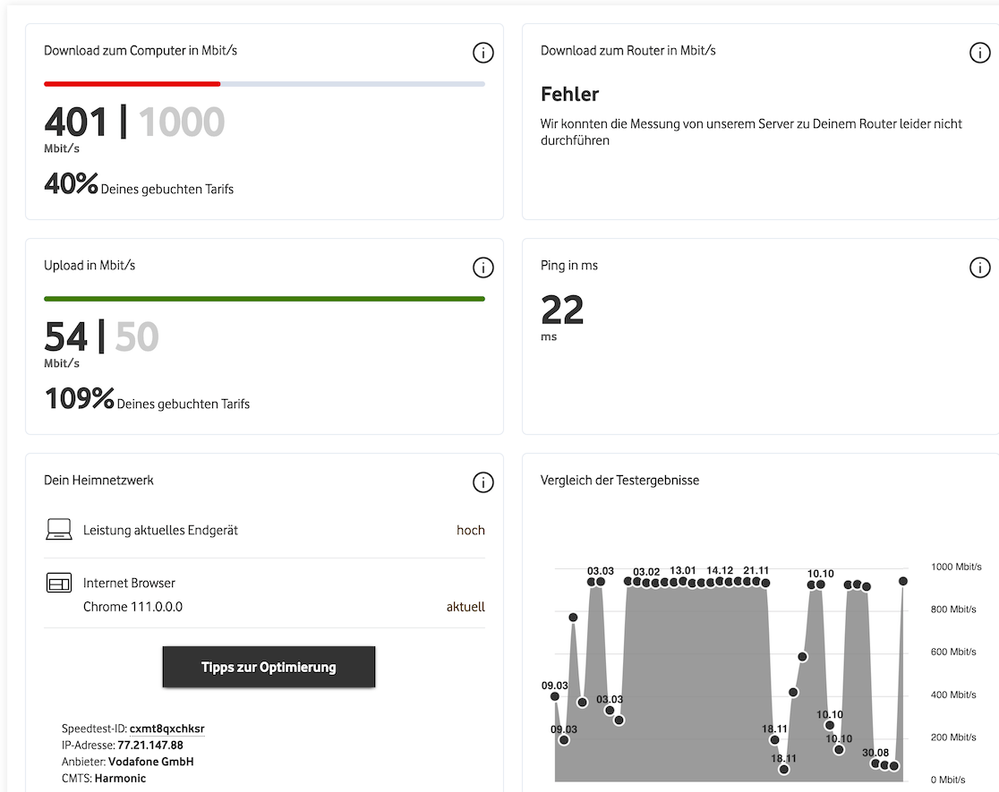Click the 401 Mbit/s download result

[x=76, y=123]
